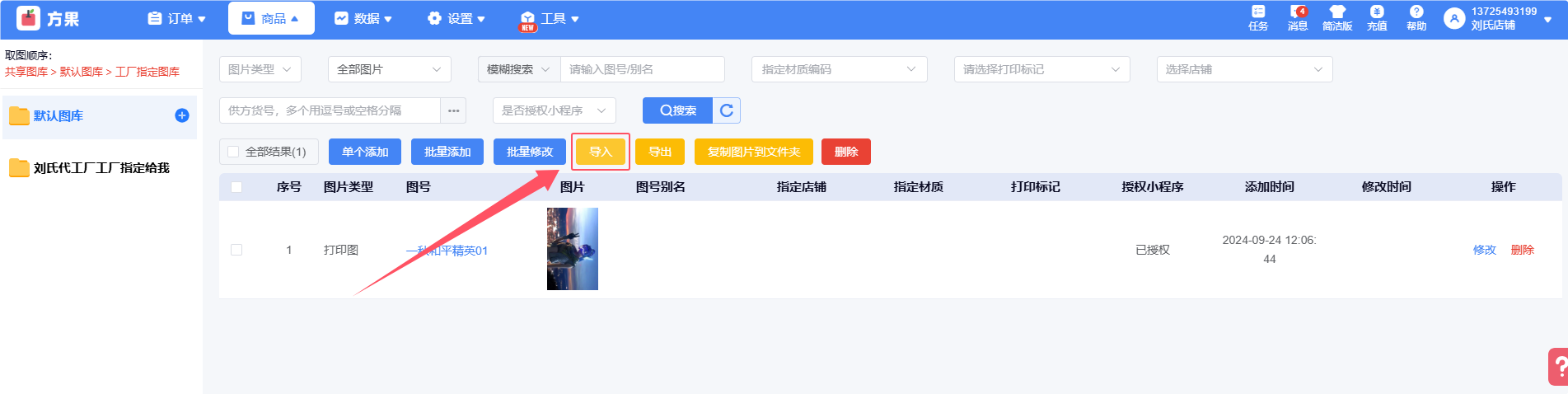The image size is (1568, 394).
Task: Click the floating red help question icon
Action: (x=1558, y=367)
